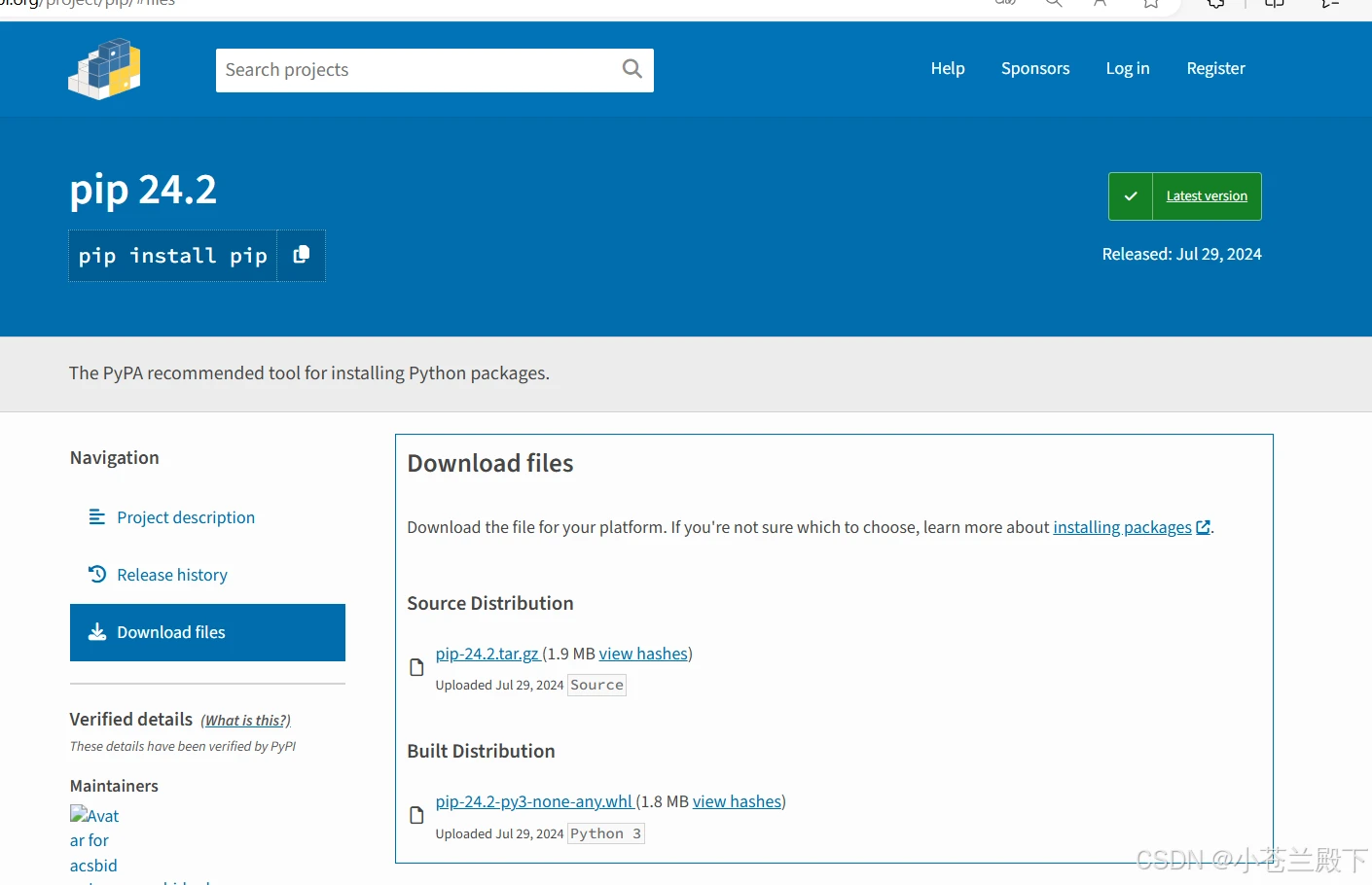The height and width of the screenshot is (885, 1372).
Task: Click the What is this? link
Action: point(245,721)
